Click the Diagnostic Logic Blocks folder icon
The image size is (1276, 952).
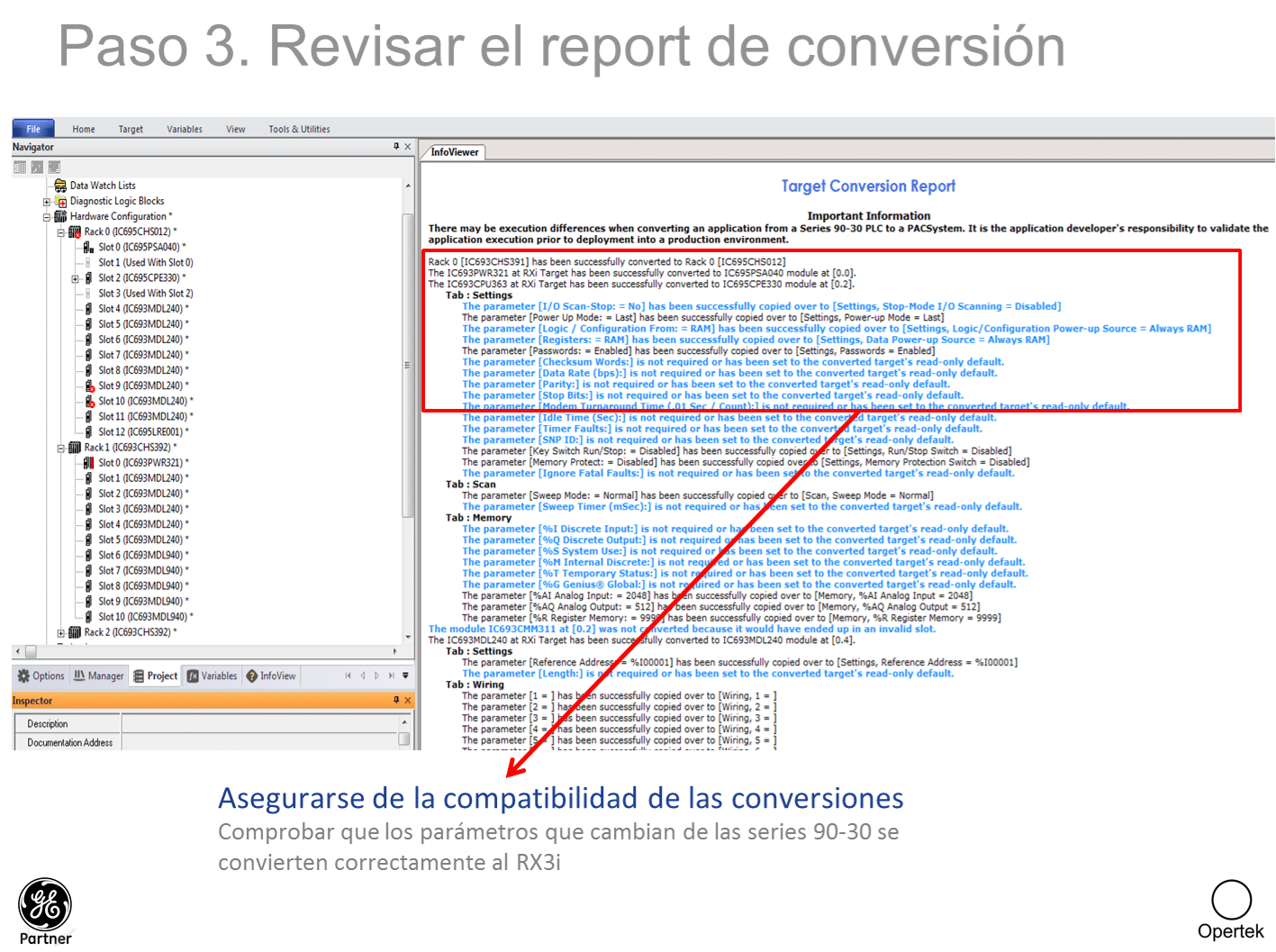pyautogui.click(x=60, y=201)
